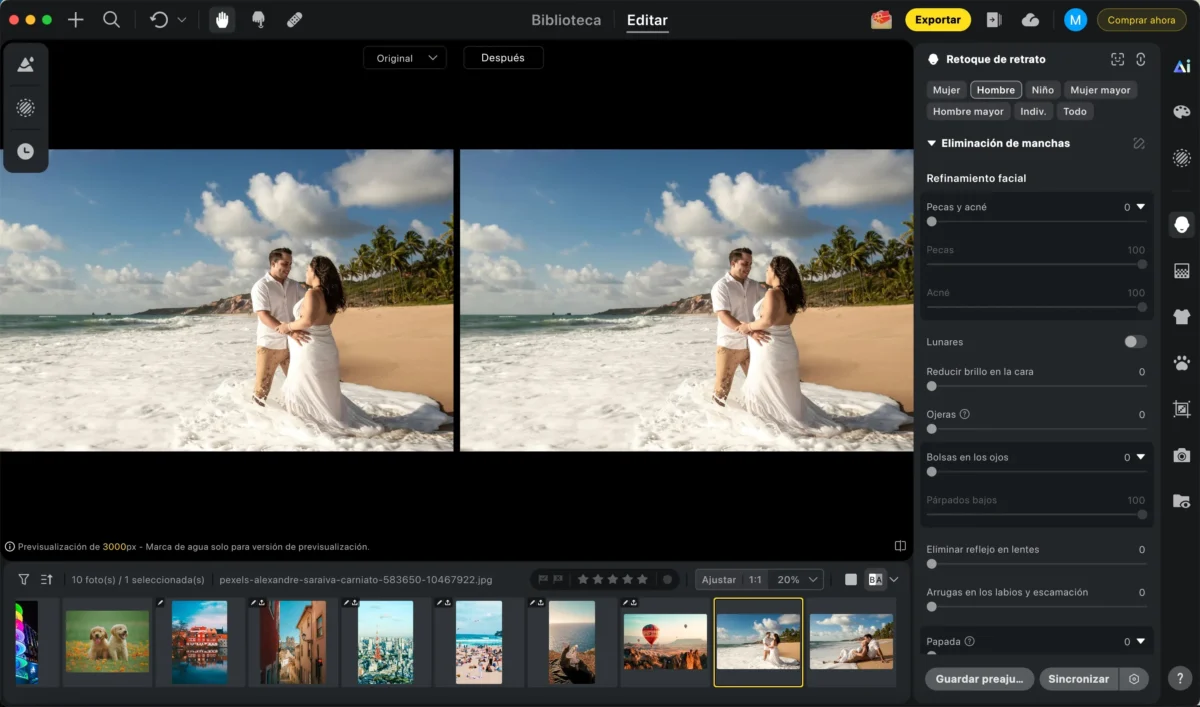Open the Original view dropdown
This screenshot has height=707, width=1200.
(405, 58)
